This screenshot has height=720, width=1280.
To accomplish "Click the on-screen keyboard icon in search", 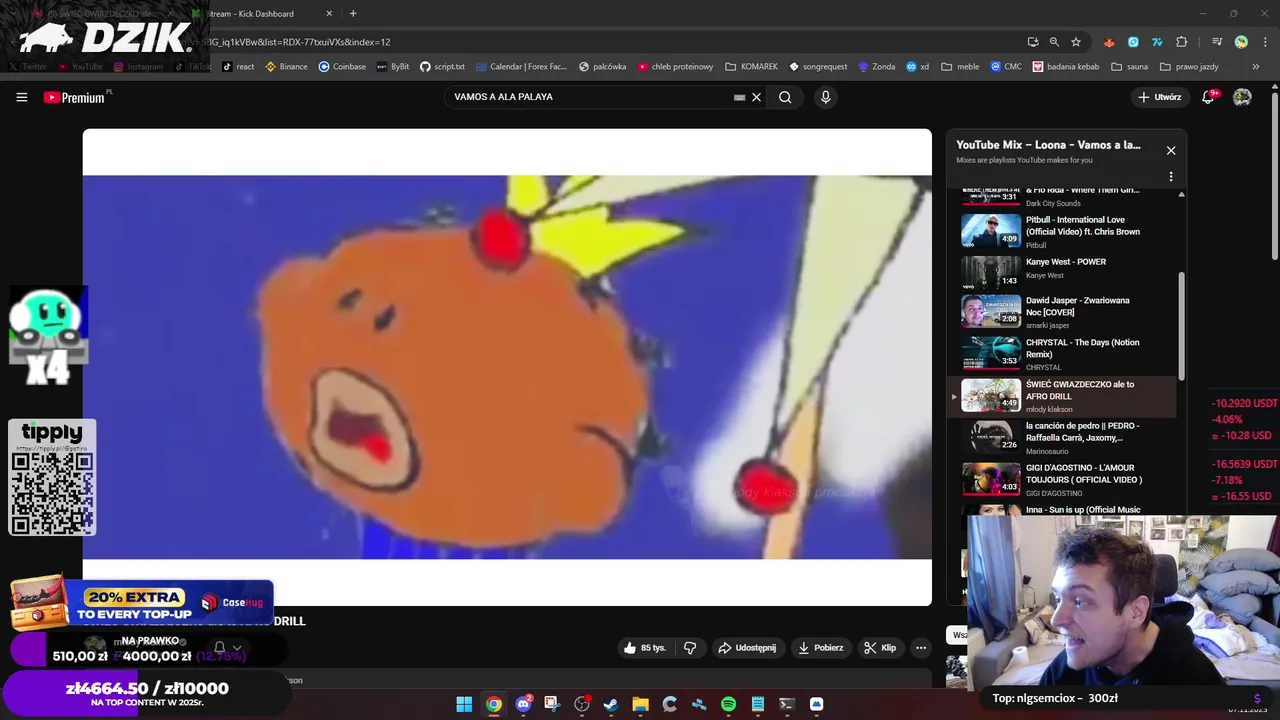I will pyautogui.click(x=740, y=97).
